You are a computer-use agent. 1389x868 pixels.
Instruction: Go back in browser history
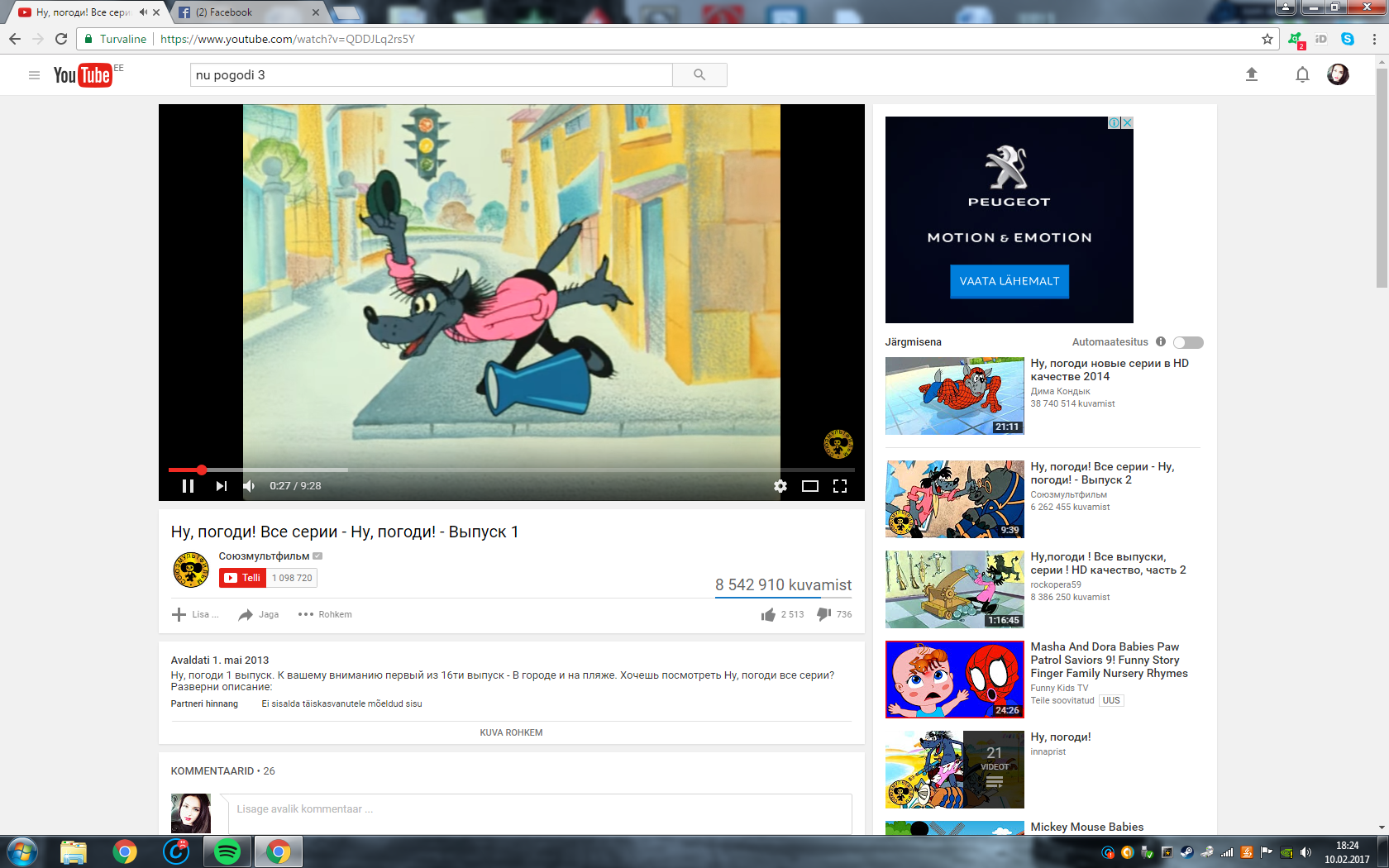point(15,39)
